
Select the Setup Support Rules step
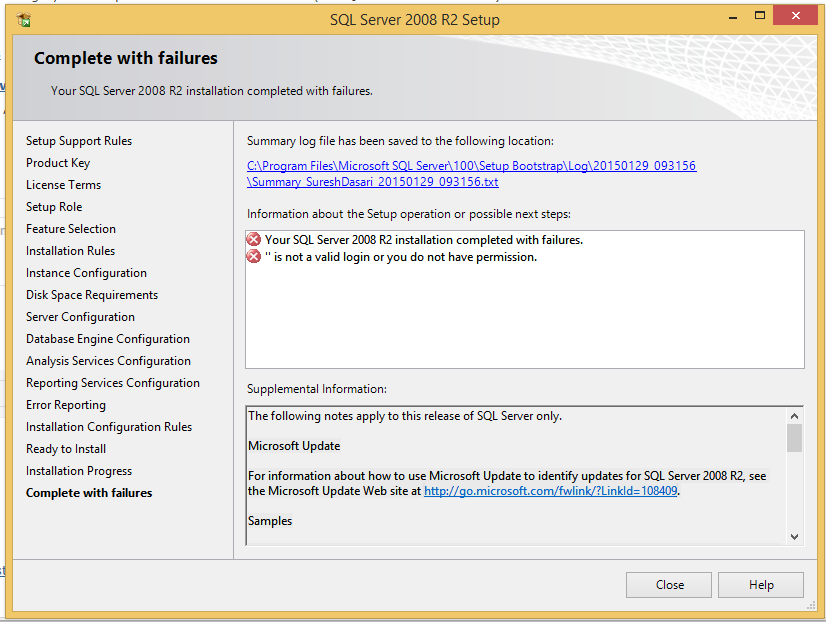coord(79,141)
